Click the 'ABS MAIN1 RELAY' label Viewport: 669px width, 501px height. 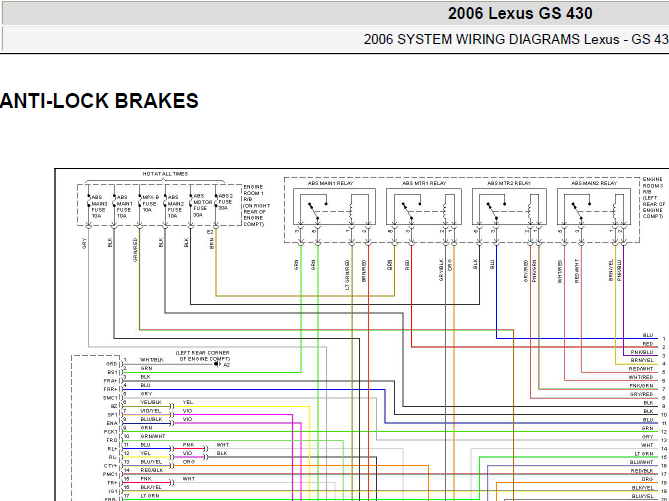coord(331,184)
